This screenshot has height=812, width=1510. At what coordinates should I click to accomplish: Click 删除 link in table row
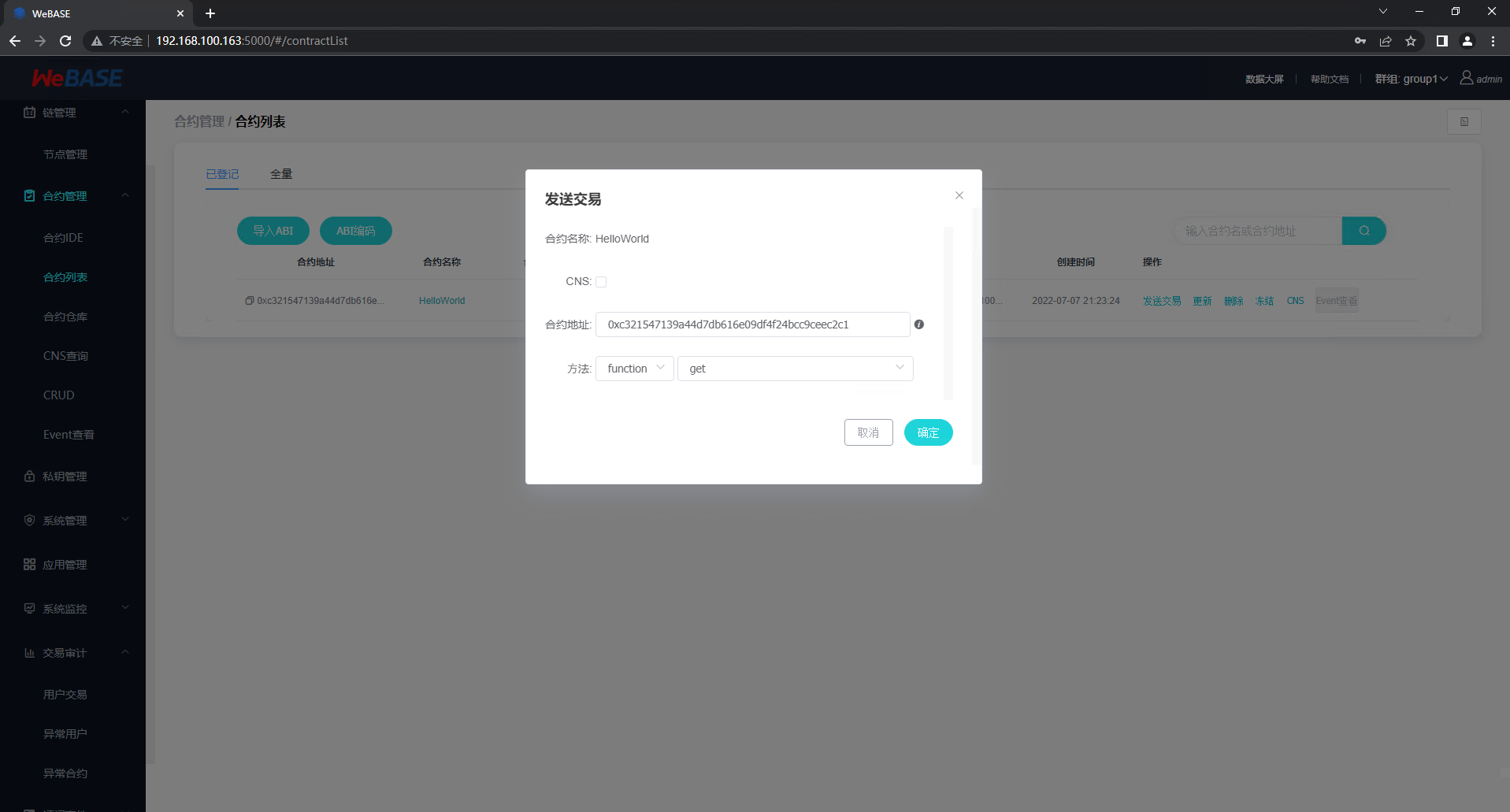[1234, 301]
